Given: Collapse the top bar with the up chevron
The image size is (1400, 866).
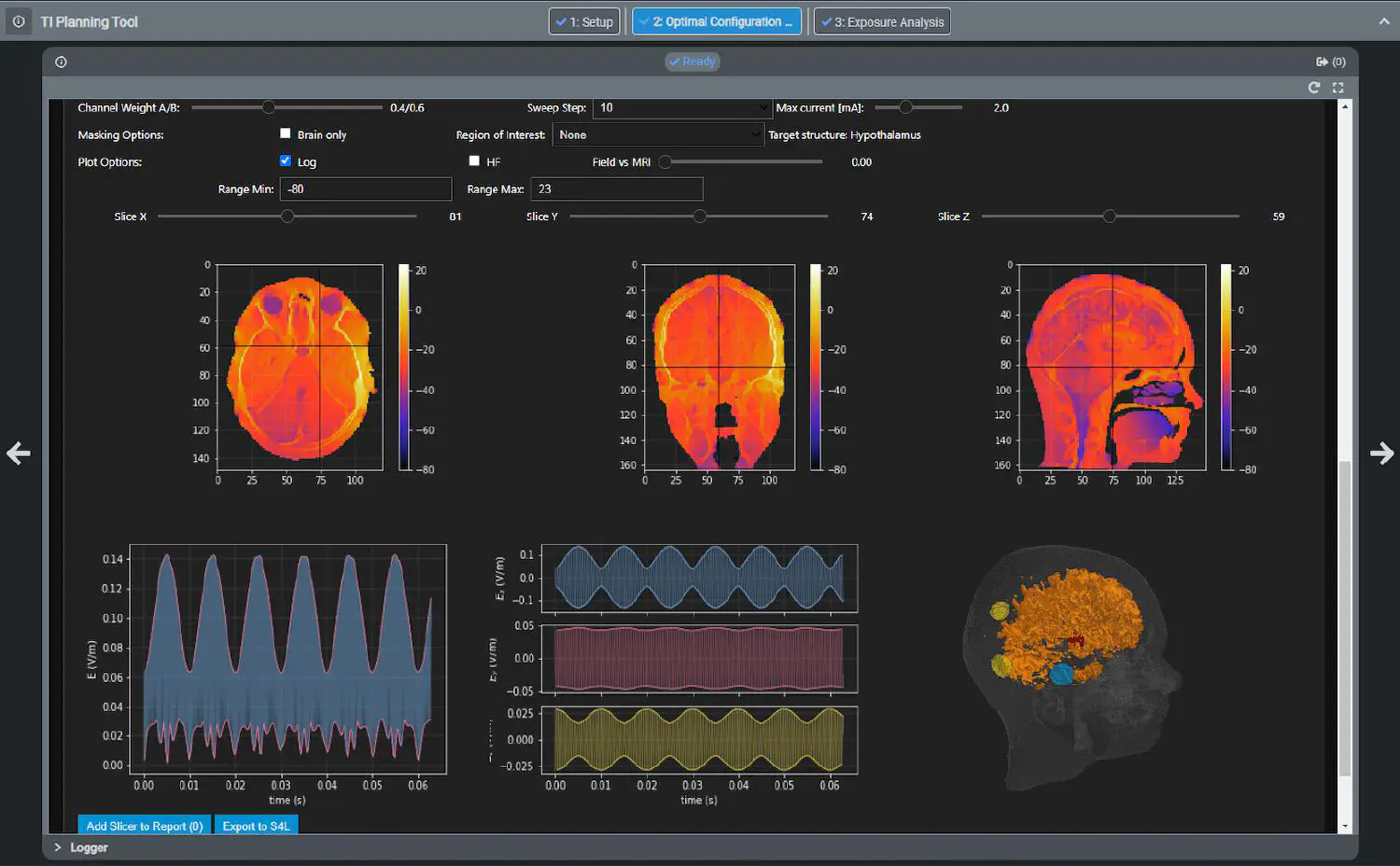Looking at the screenshot, I should click(x=1383, y=21).
